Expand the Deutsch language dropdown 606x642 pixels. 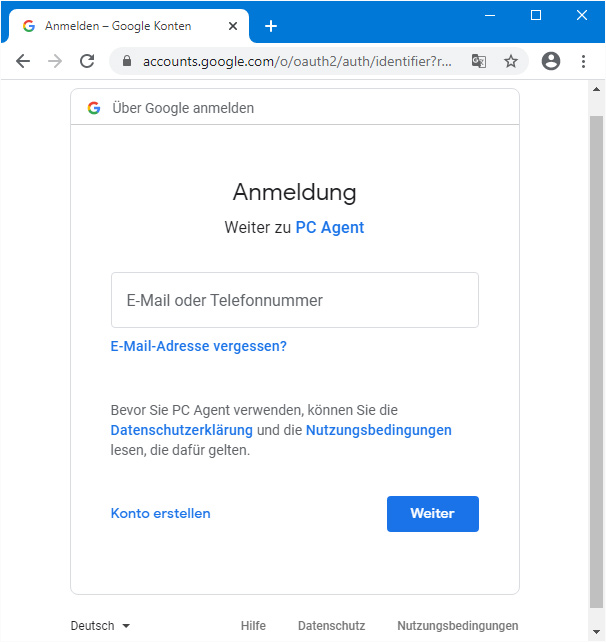click(100, 626)
